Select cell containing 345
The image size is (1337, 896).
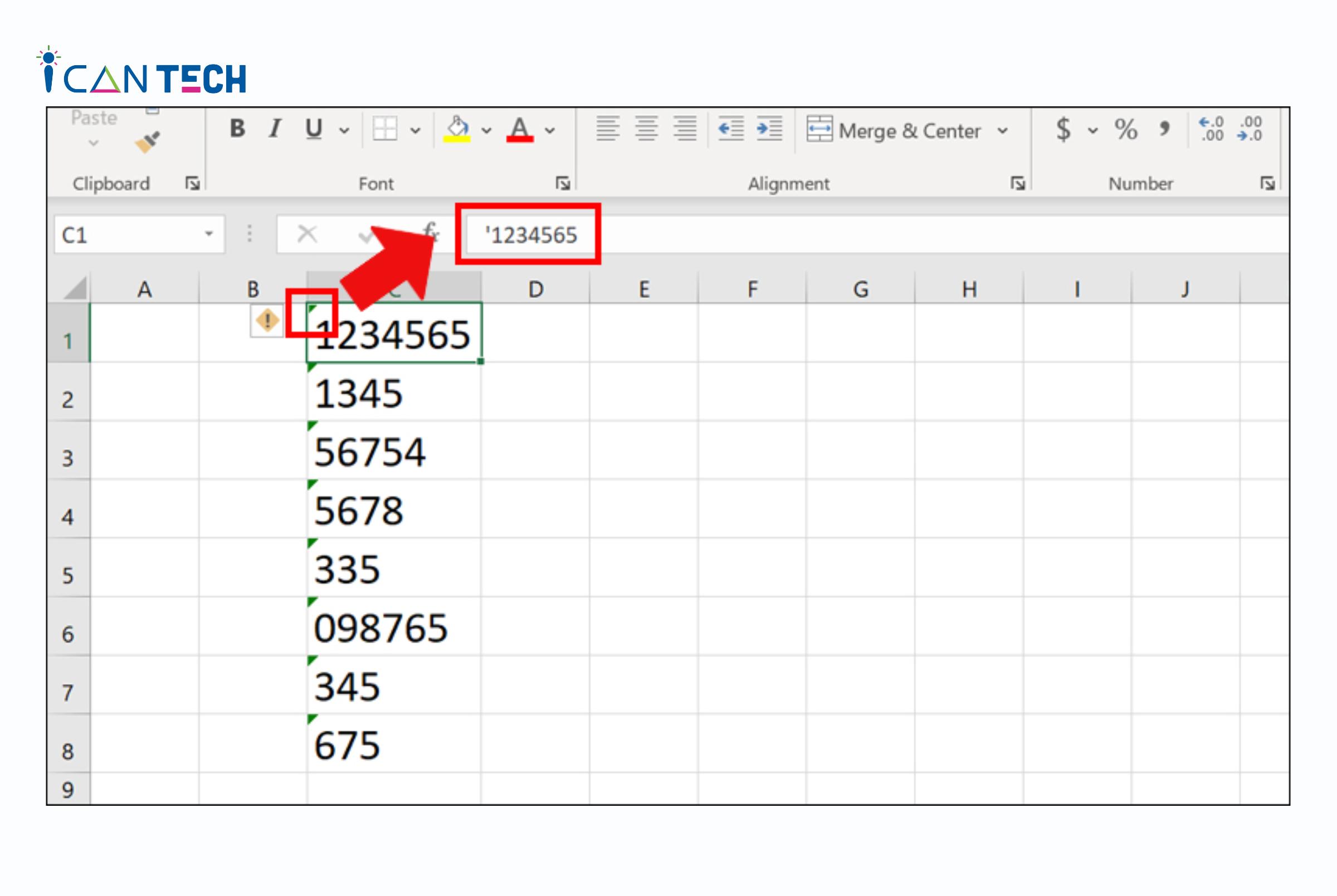tap(394, 685)
